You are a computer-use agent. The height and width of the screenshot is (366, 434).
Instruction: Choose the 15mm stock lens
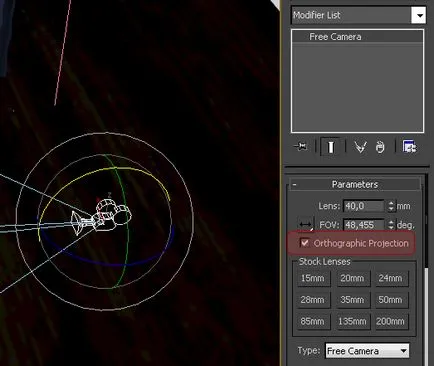[313, 278]
